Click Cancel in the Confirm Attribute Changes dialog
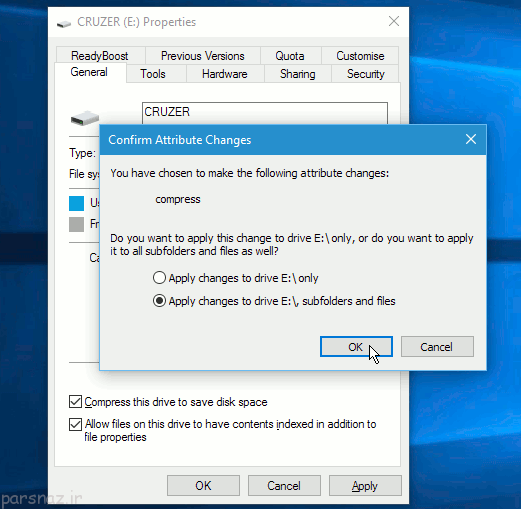 coord(437,347)
